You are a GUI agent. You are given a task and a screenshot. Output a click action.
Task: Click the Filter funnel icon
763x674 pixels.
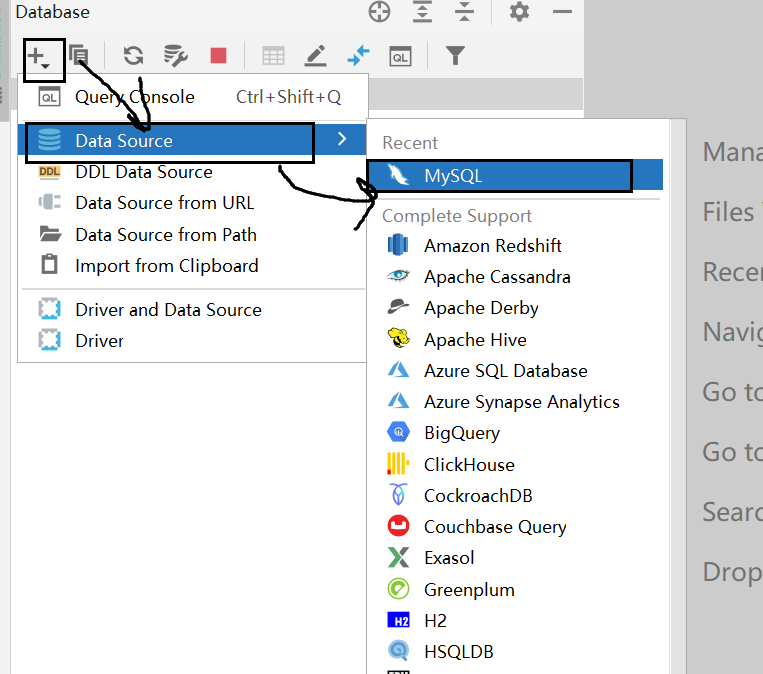[x=455, y=55]
